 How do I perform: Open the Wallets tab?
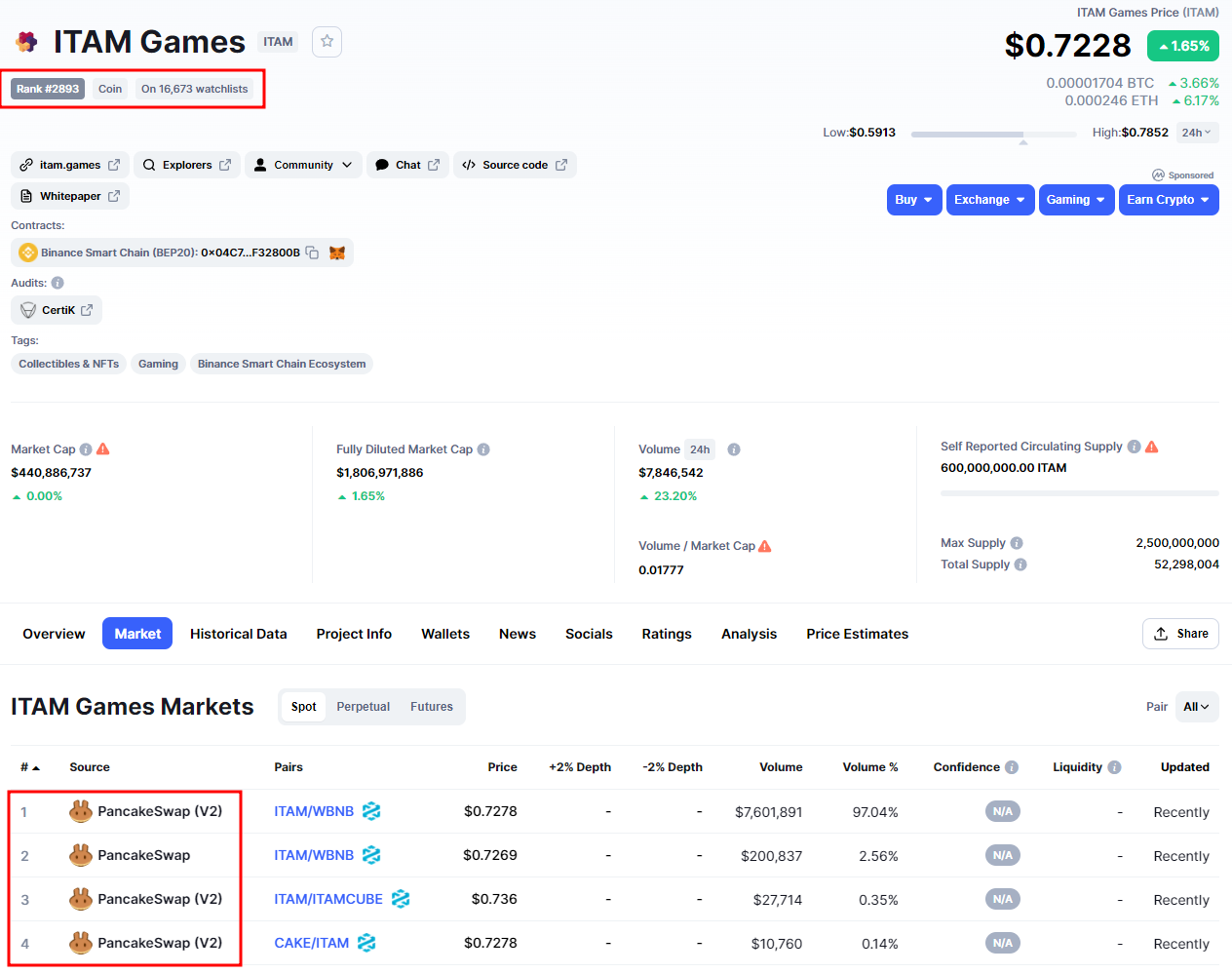tap(445, 634)
